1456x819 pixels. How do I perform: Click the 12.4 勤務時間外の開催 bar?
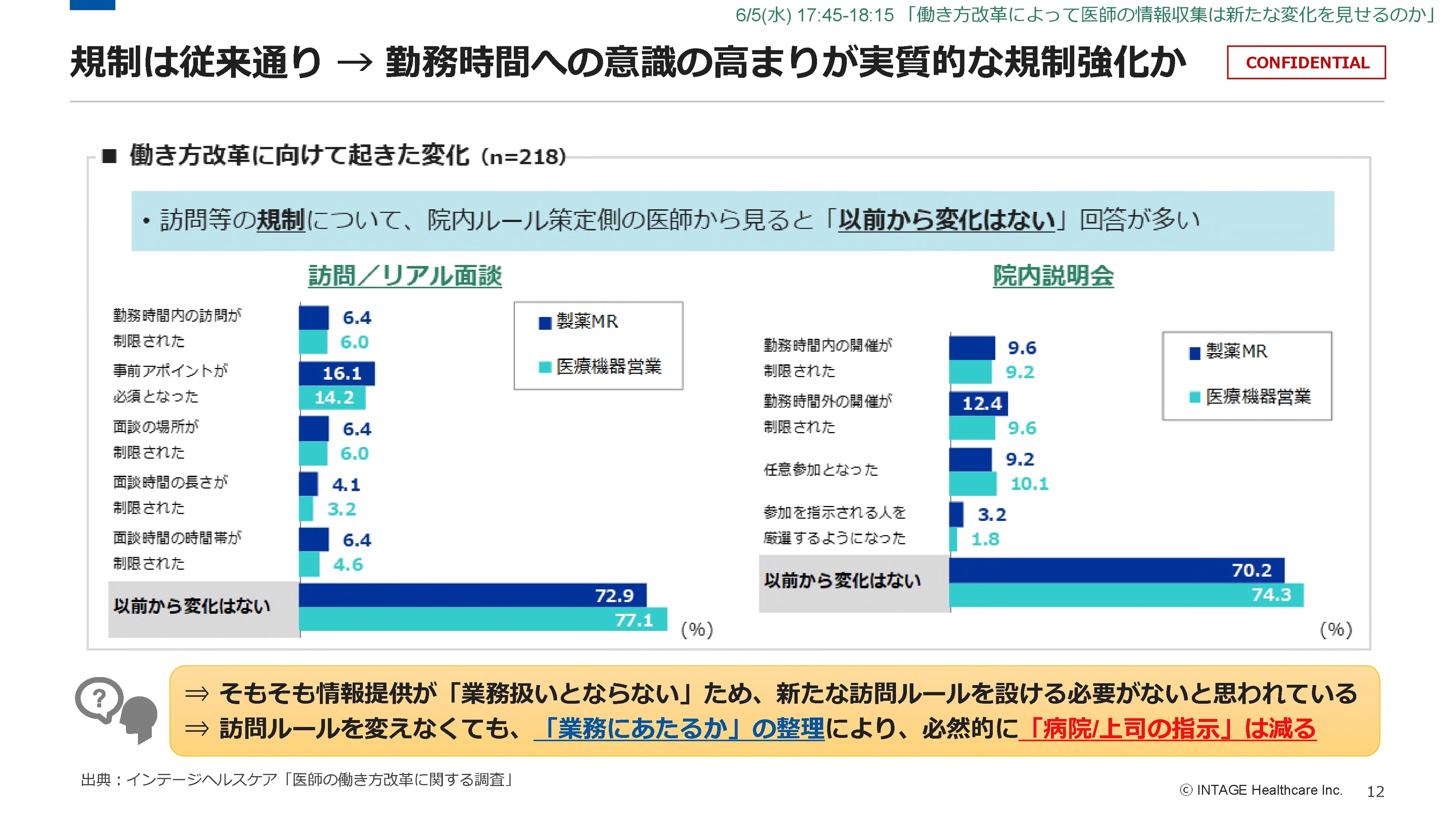978,403
